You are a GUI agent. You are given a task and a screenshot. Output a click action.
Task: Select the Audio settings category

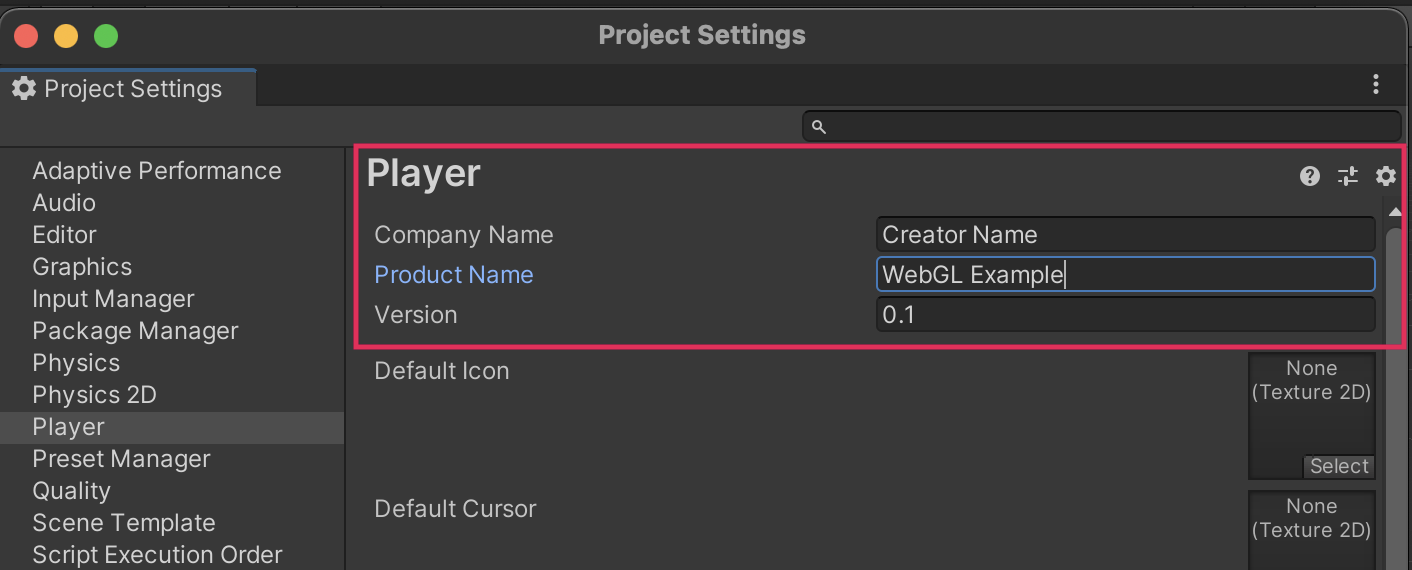pyautogui.click(x=64, y=203)
